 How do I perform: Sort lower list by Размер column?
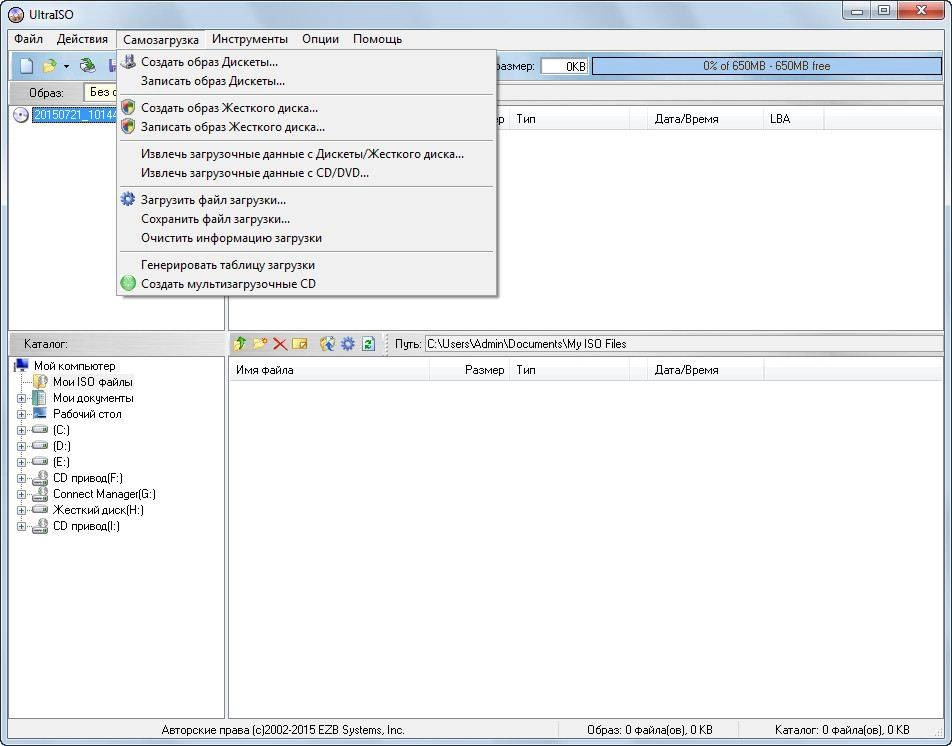click(x=470, y=370)
